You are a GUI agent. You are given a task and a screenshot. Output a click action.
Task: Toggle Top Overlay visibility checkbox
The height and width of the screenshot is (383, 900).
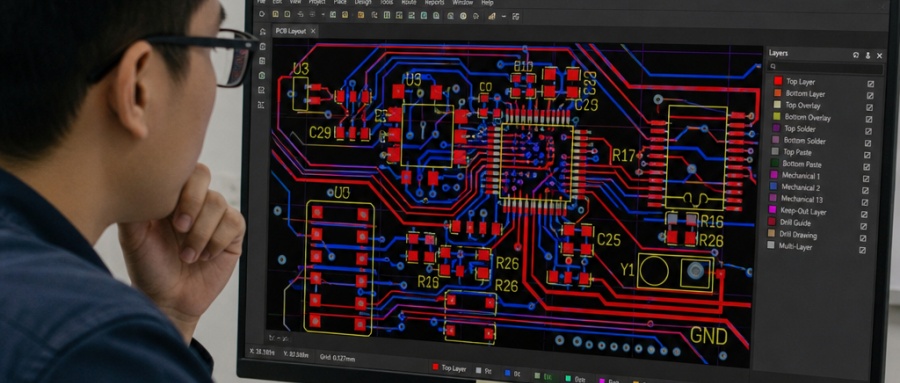(870, 107)
